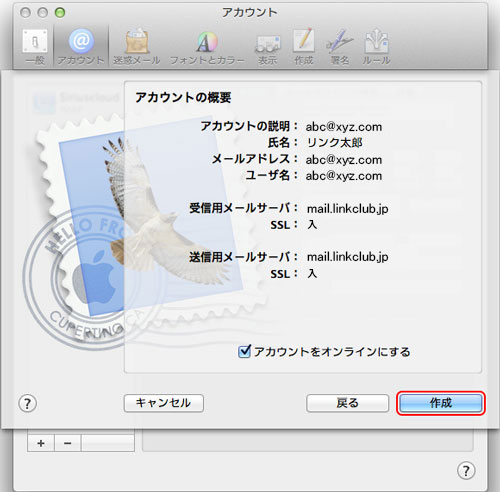The image size is (500, 492).
Task: Click the アカウントの概要 heading
Action: point(183,97)
